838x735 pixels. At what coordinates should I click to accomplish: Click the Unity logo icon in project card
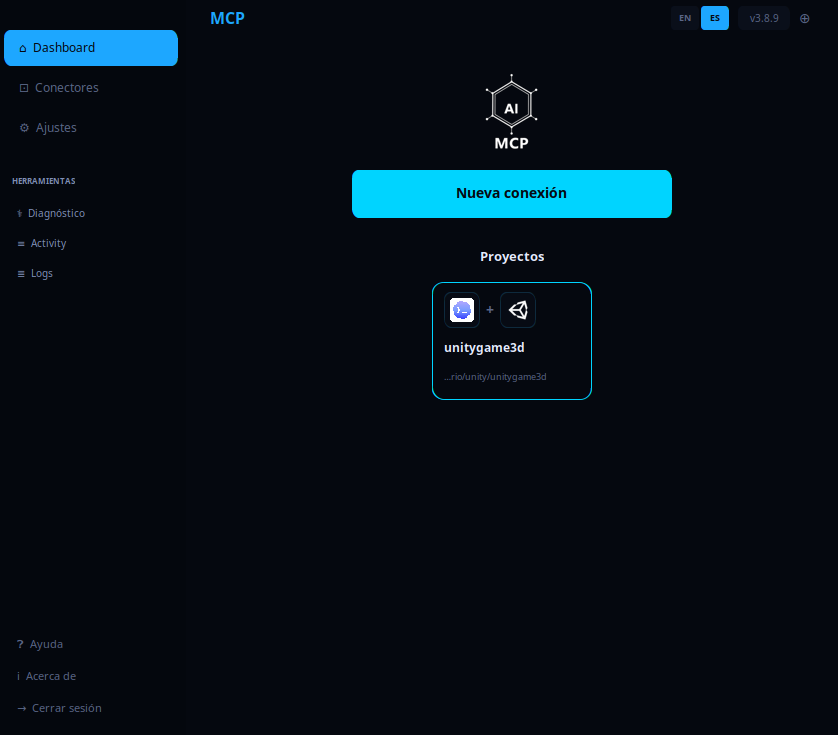[518, 310]
